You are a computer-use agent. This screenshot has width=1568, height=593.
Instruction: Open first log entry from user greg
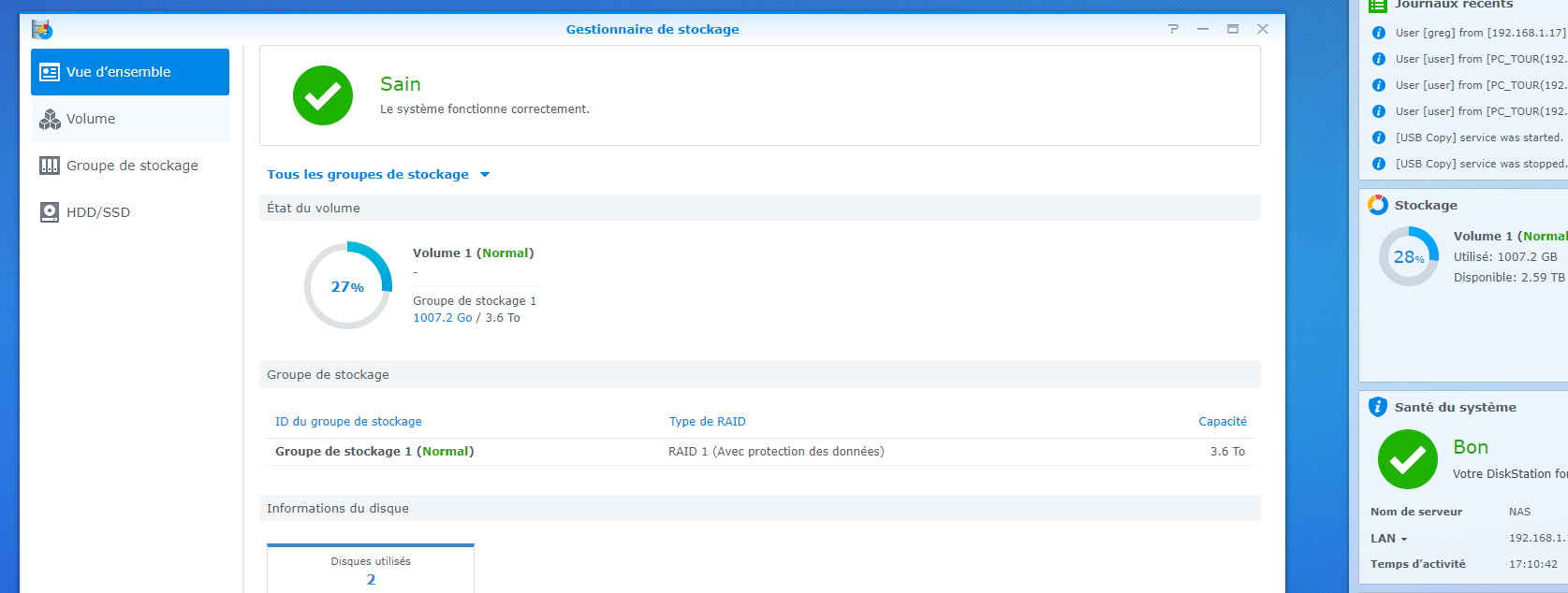coord(1479,33)
